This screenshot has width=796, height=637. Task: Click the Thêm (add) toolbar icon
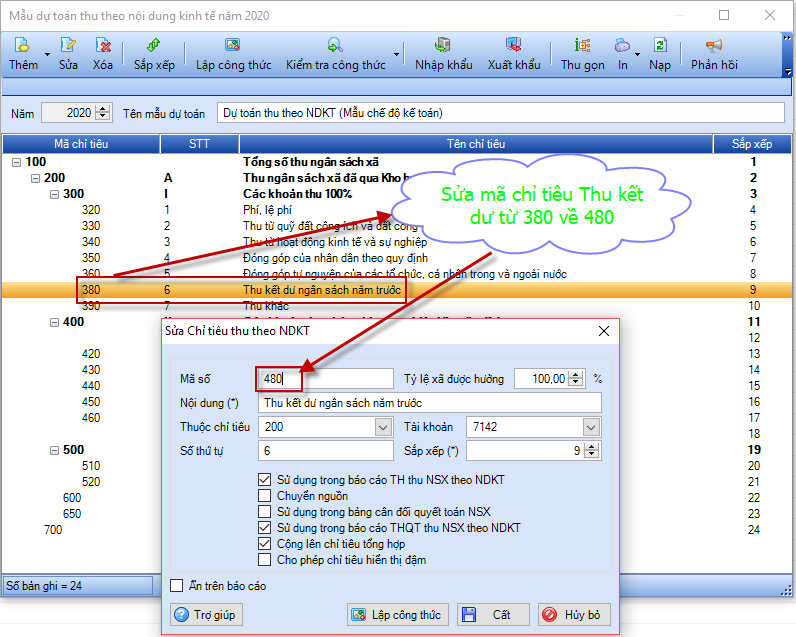pyautogui.click(x=22, y=46)
